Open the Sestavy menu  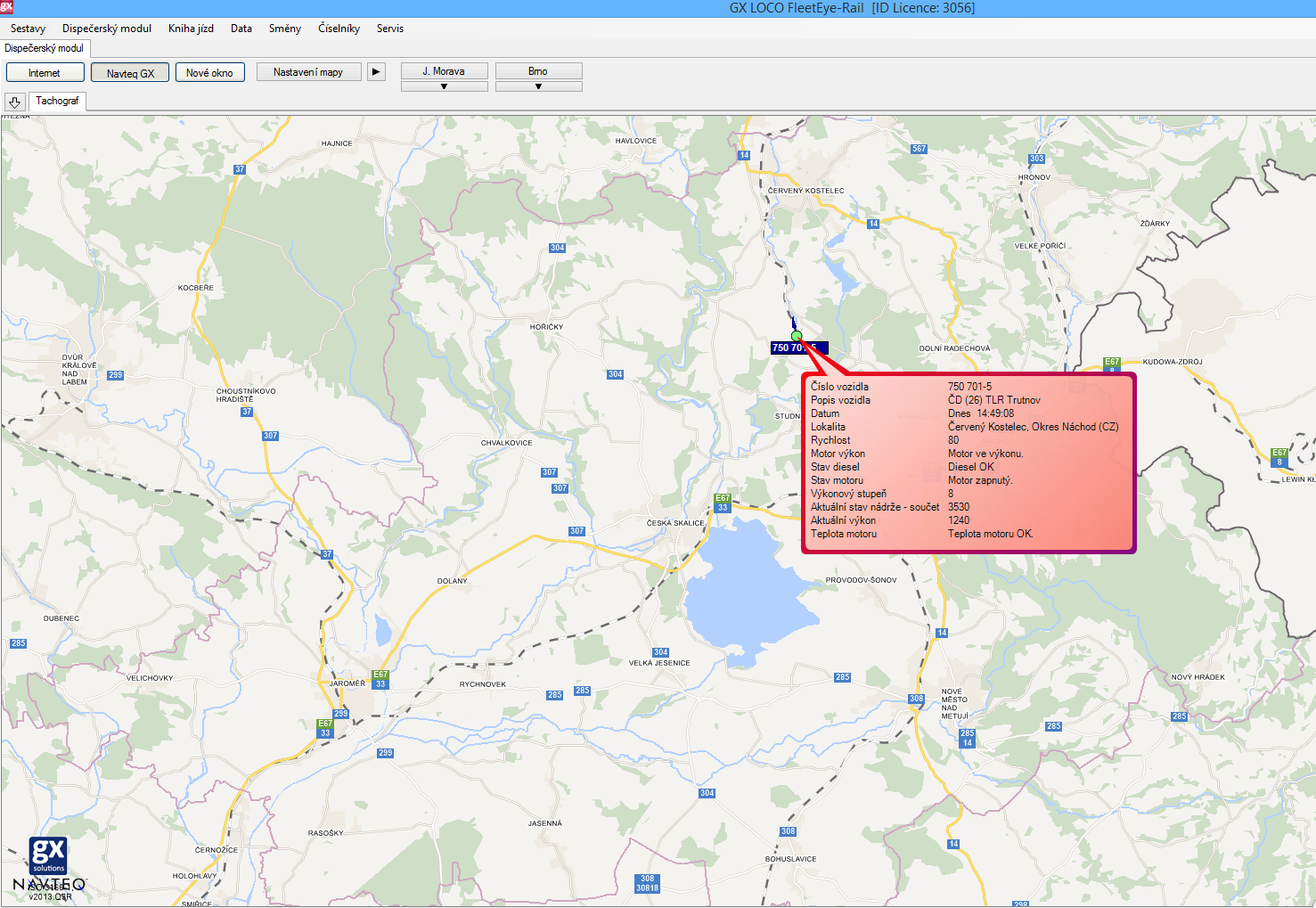click(x=28, y=29)
